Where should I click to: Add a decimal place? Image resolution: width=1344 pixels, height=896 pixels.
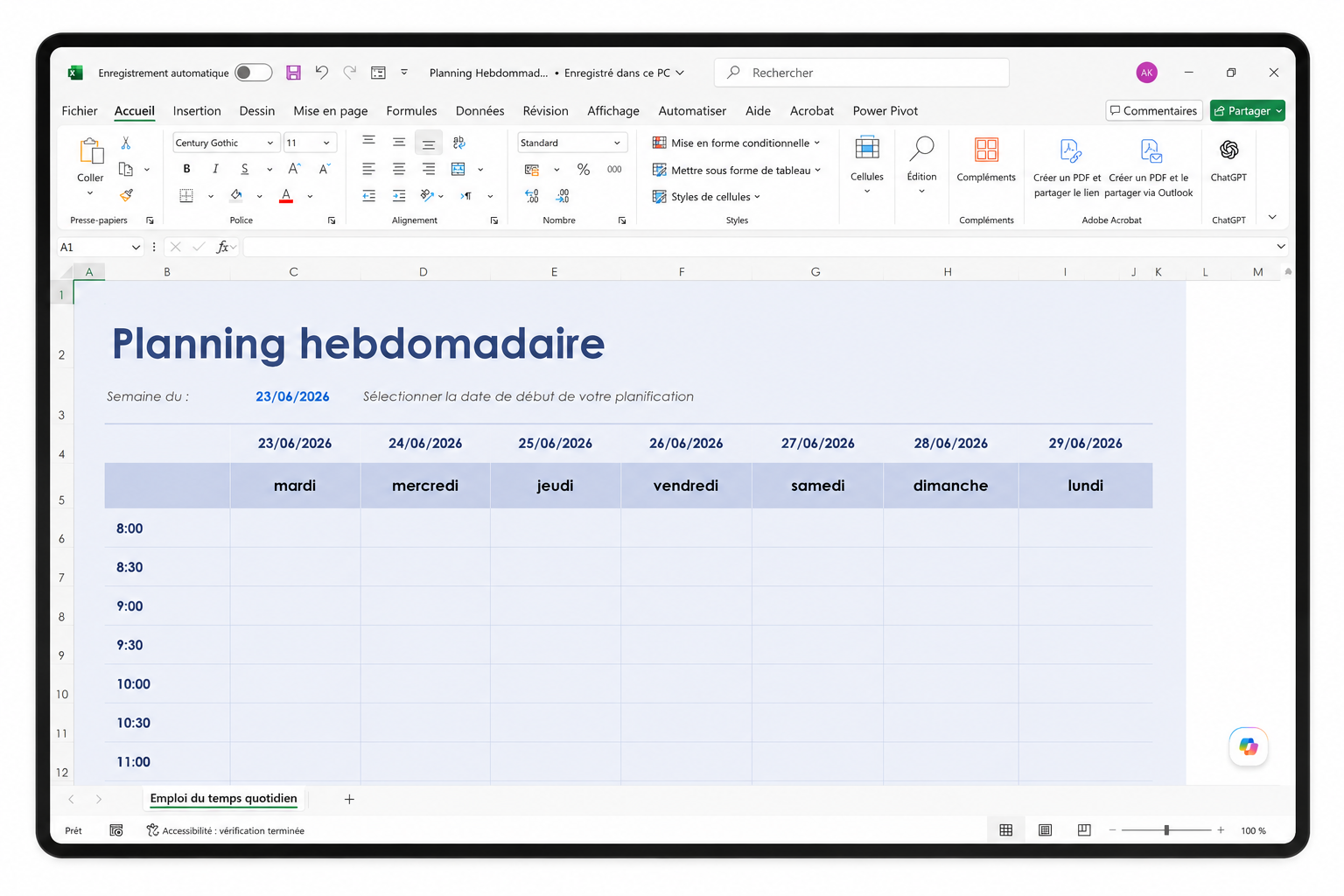tap(532, 196)
